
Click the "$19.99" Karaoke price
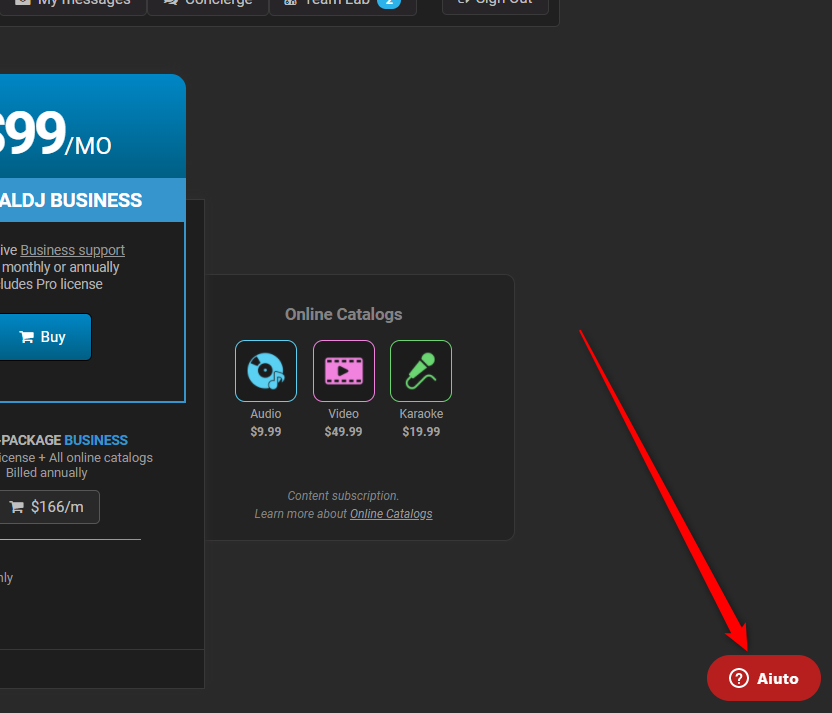421,431
